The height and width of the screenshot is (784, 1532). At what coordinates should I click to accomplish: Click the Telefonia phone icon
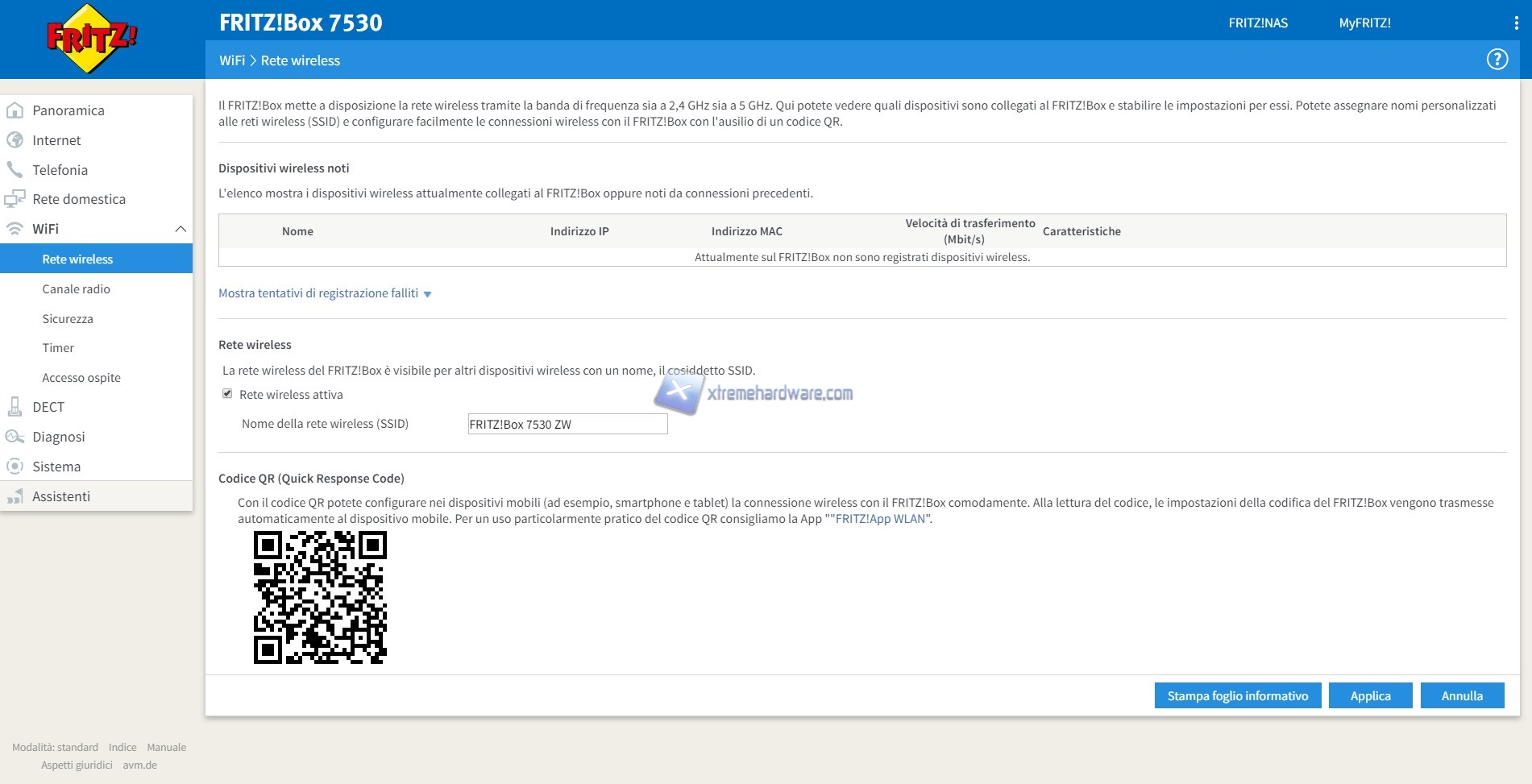(x=15, y=170)
